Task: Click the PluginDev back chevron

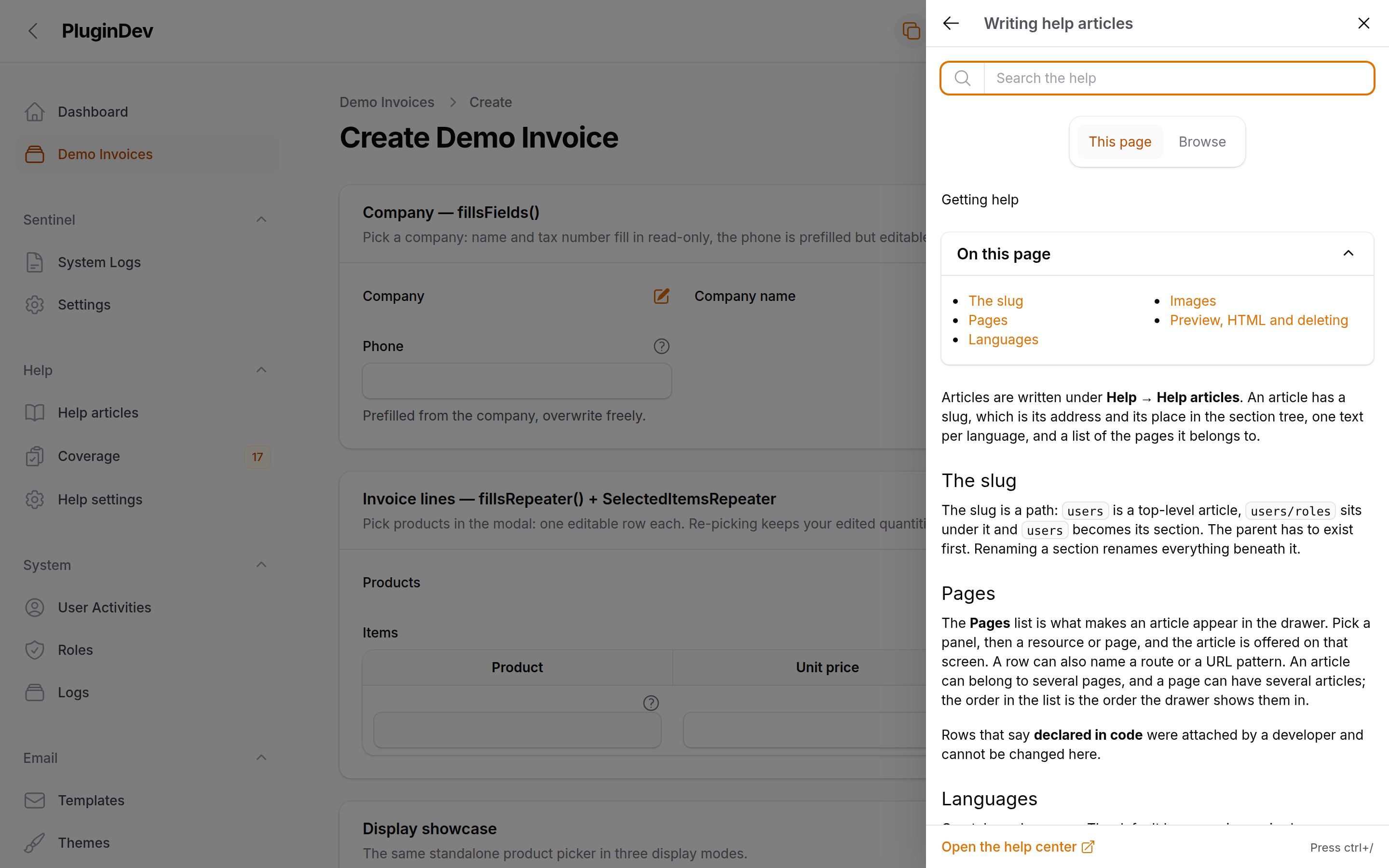Action: (33, 31)
